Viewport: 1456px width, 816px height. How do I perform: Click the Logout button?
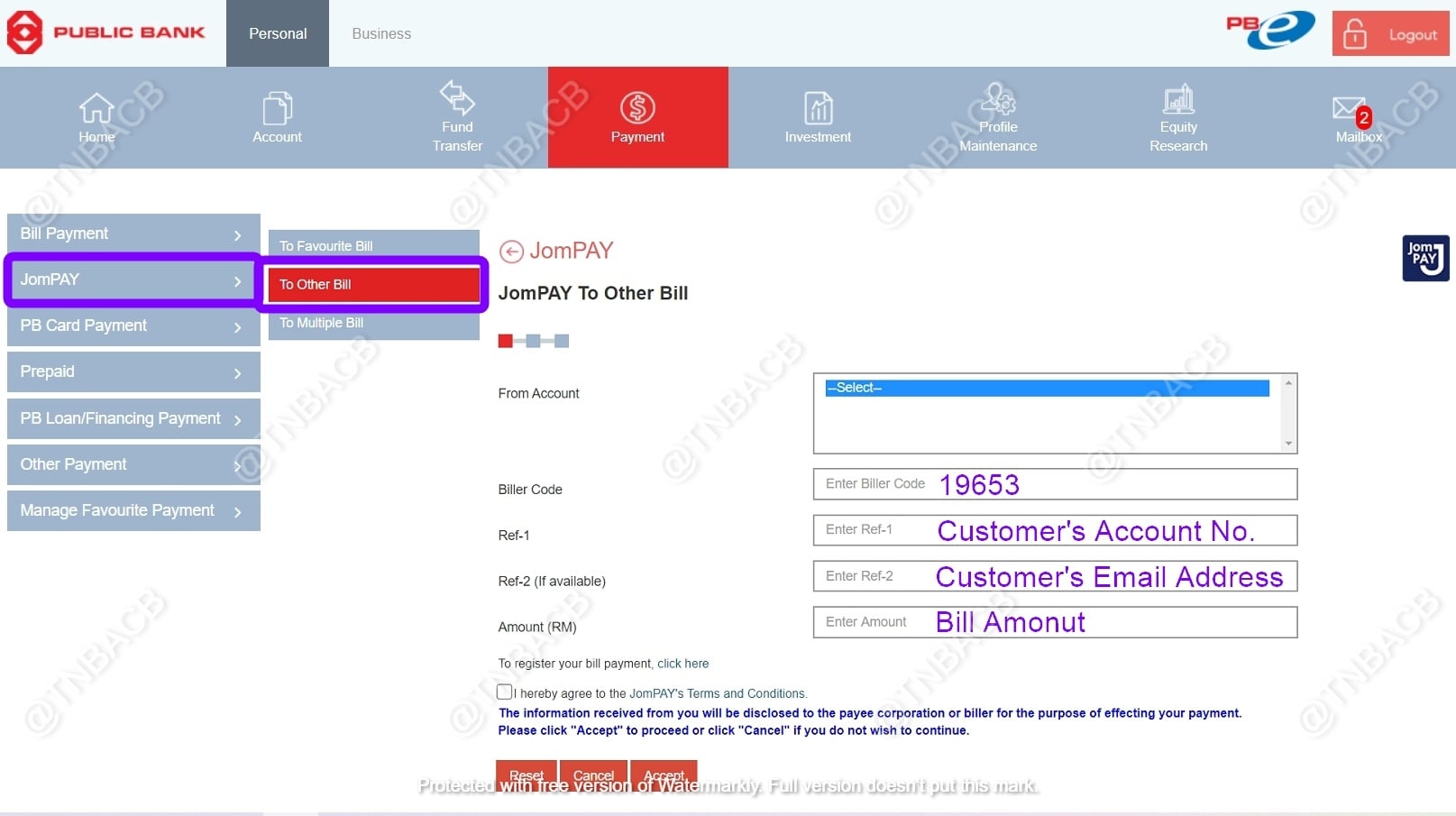point(1390,34)
